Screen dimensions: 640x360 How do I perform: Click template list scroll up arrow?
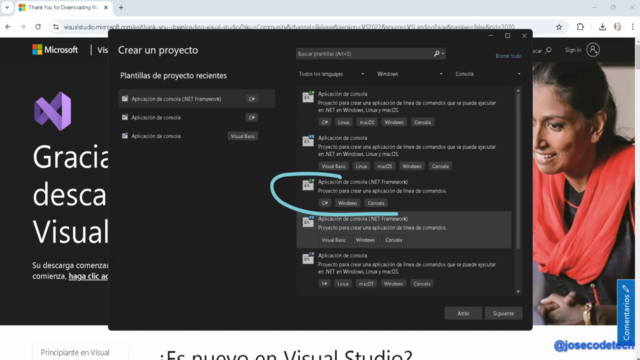point(518,91)
